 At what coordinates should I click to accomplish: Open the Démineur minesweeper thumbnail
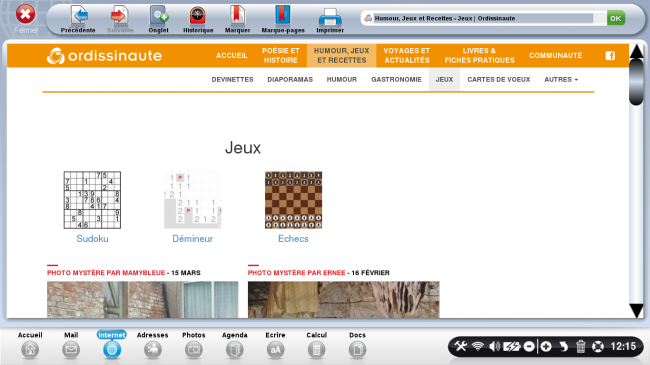click(193, 200)
